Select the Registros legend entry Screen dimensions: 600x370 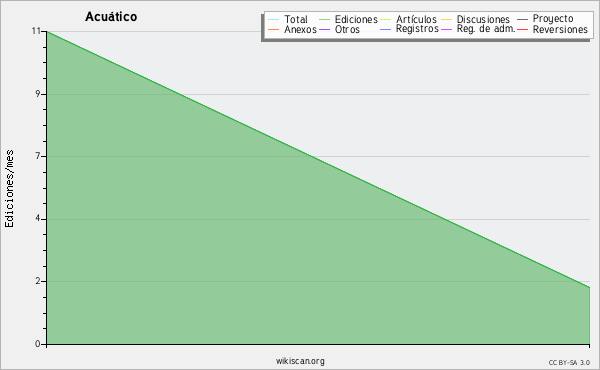point(409,29)
